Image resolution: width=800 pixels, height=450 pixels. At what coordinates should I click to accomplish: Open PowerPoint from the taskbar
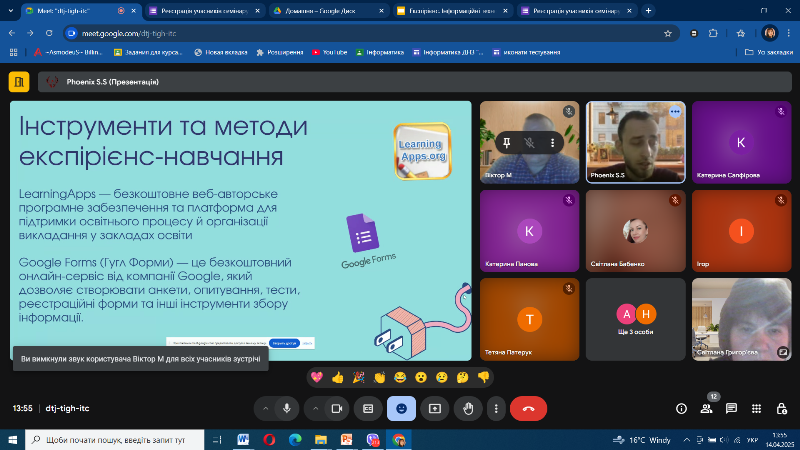point(347,440)
